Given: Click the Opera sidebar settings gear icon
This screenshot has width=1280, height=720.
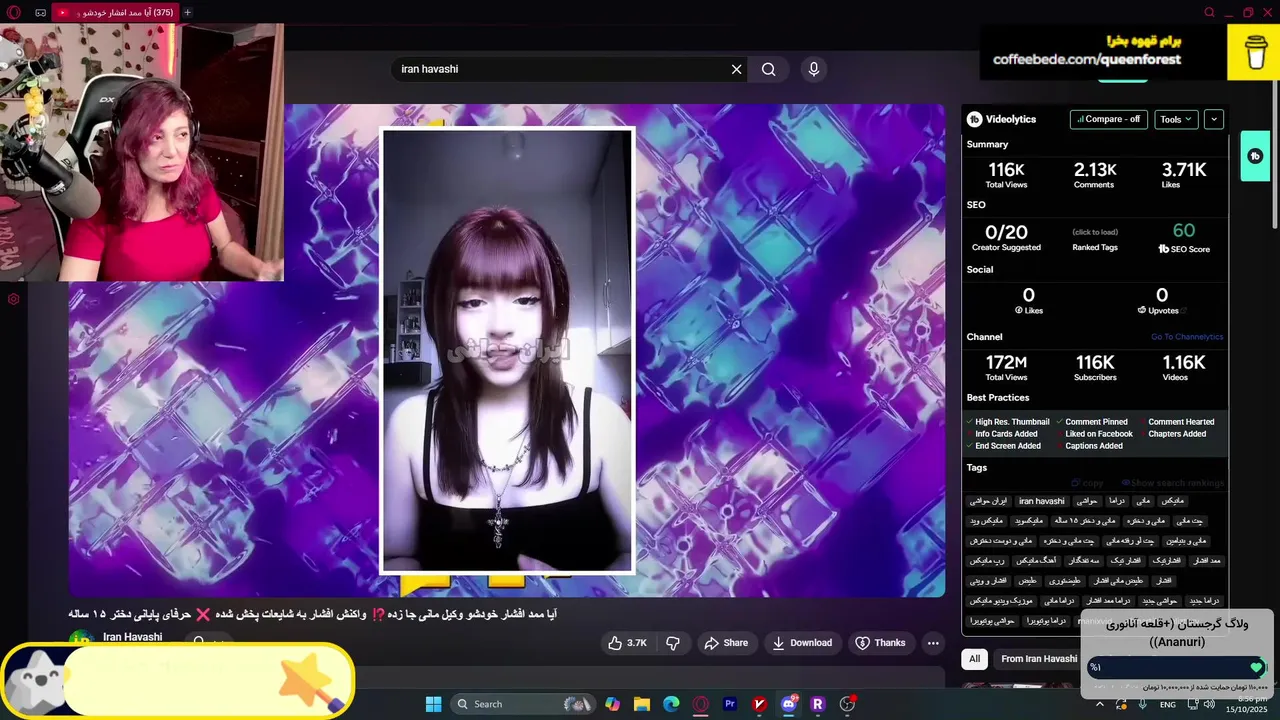Looking at the screenshot, I should click(14, 299).
